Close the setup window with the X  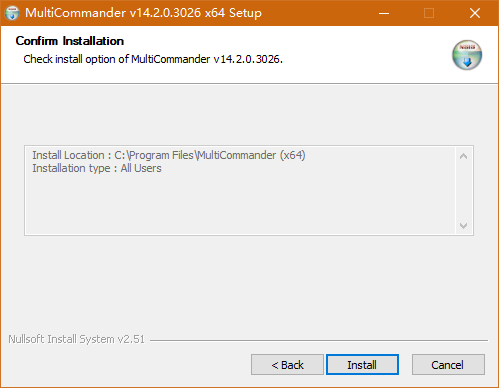(475, 13)
